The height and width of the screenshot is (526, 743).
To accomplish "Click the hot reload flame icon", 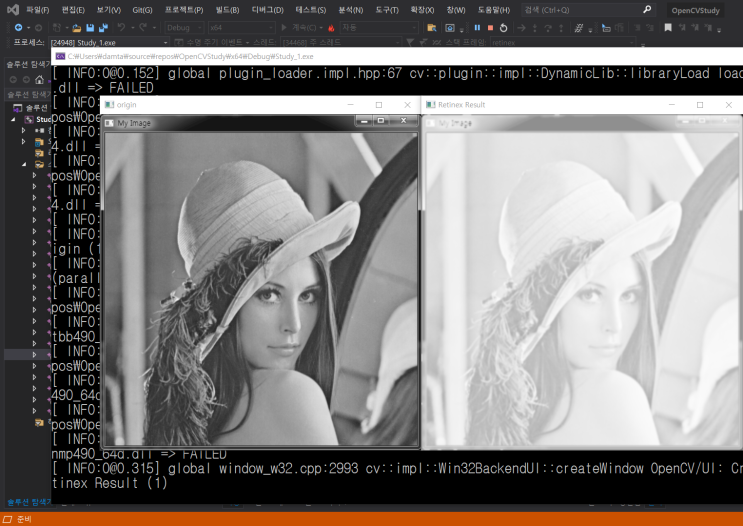I will pyautogui.click(x=331, y=28).
